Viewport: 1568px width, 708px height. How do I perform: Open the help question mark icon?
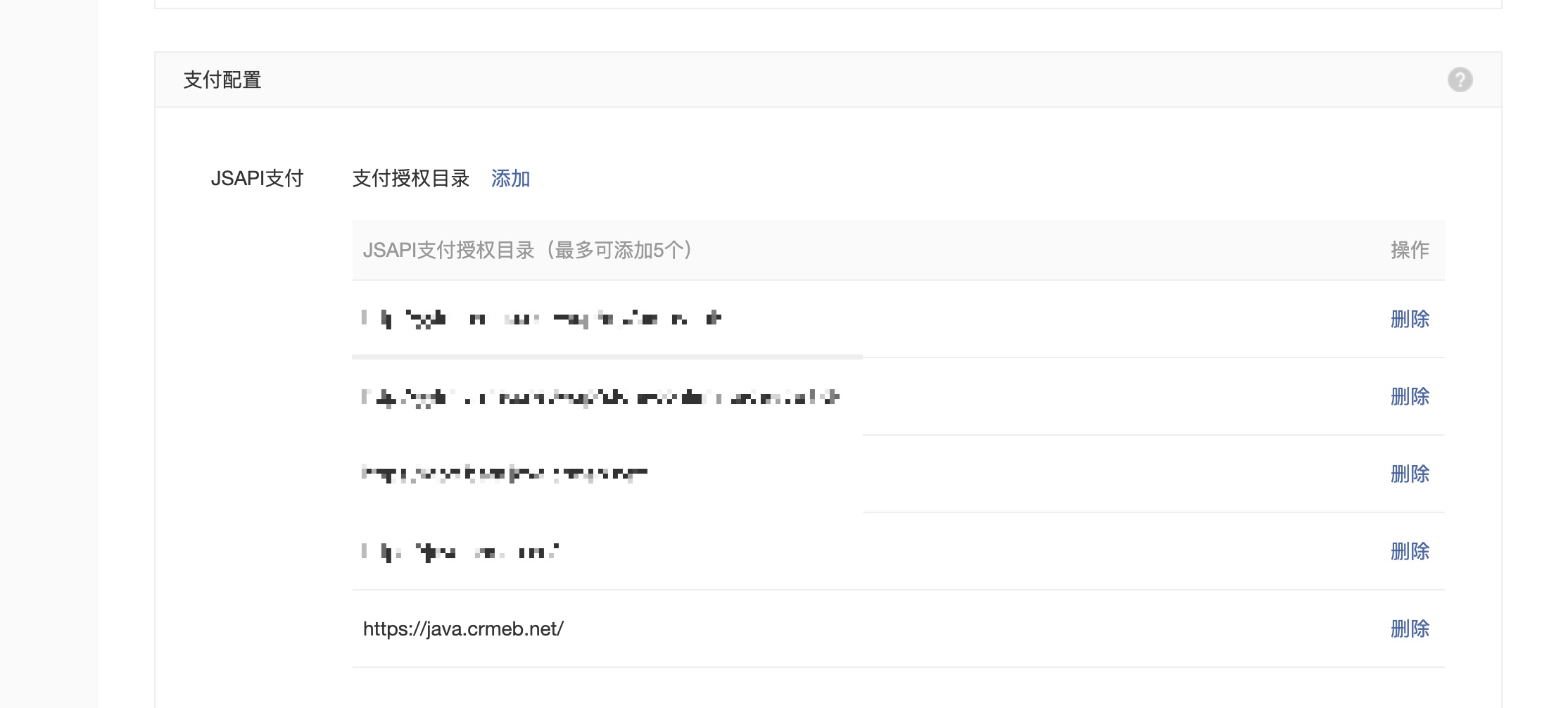(x=1460, y=80)
